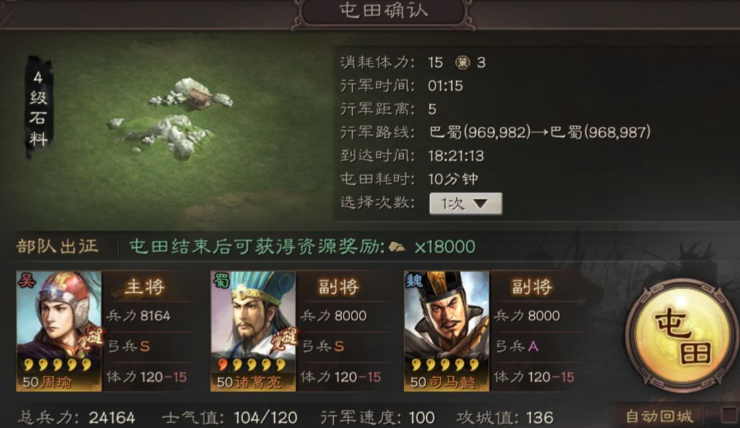740x428 pixels.
Task: Enable the 自动回城 checkbox
Action: pyautogui.click(x=729, y=415)
